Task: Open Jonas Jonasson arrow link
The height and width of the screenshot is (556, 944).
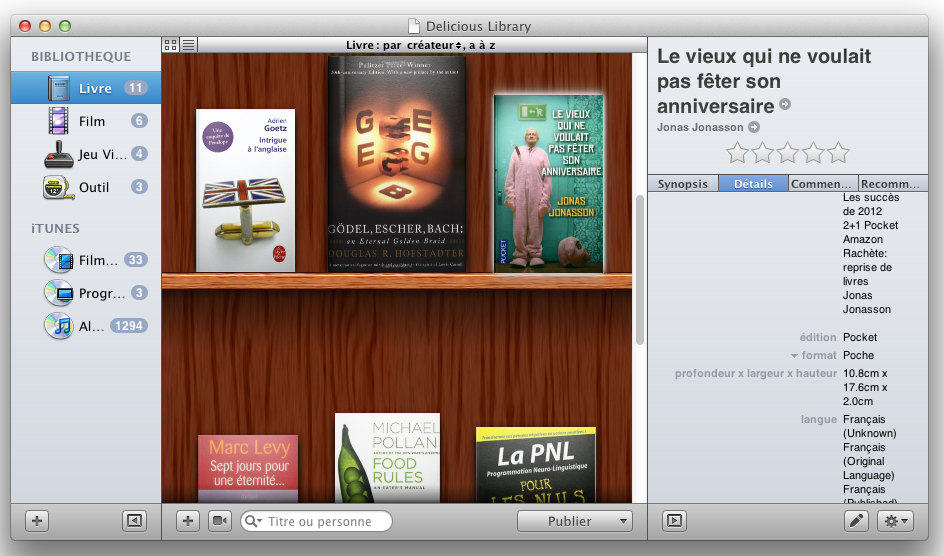Action: pos(754,127)
